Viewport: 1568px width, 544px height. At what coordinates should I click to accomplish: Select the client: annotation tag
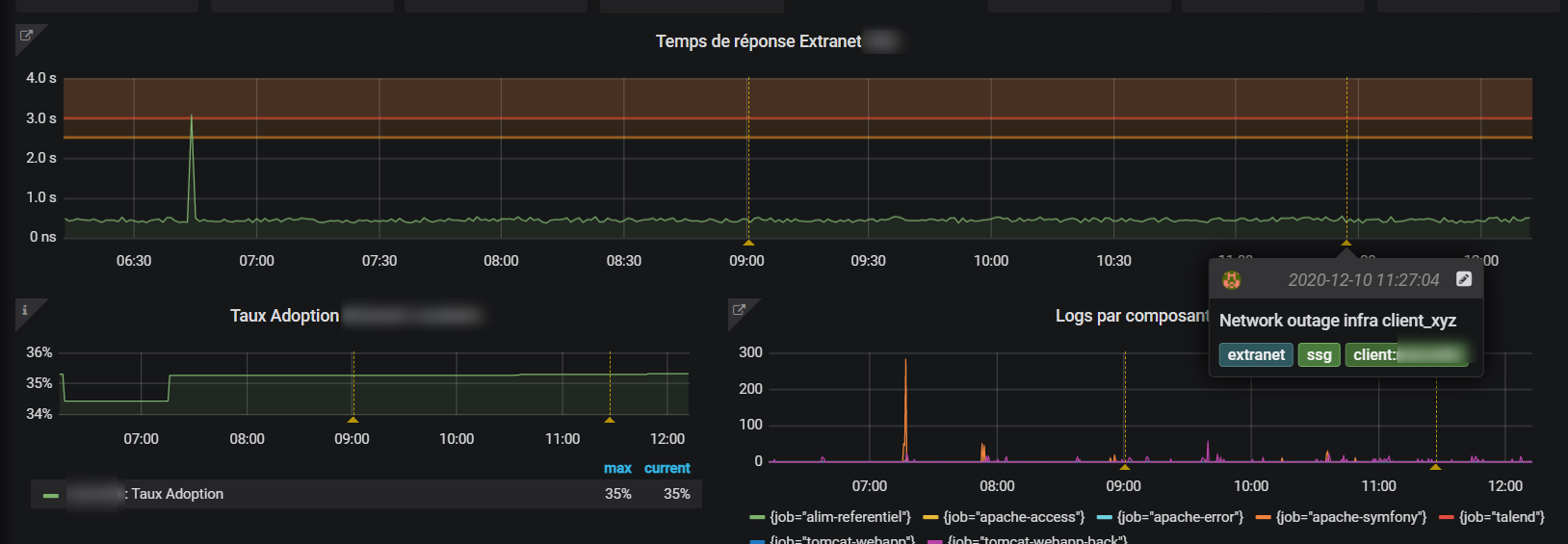click(x=1406, y=355)
